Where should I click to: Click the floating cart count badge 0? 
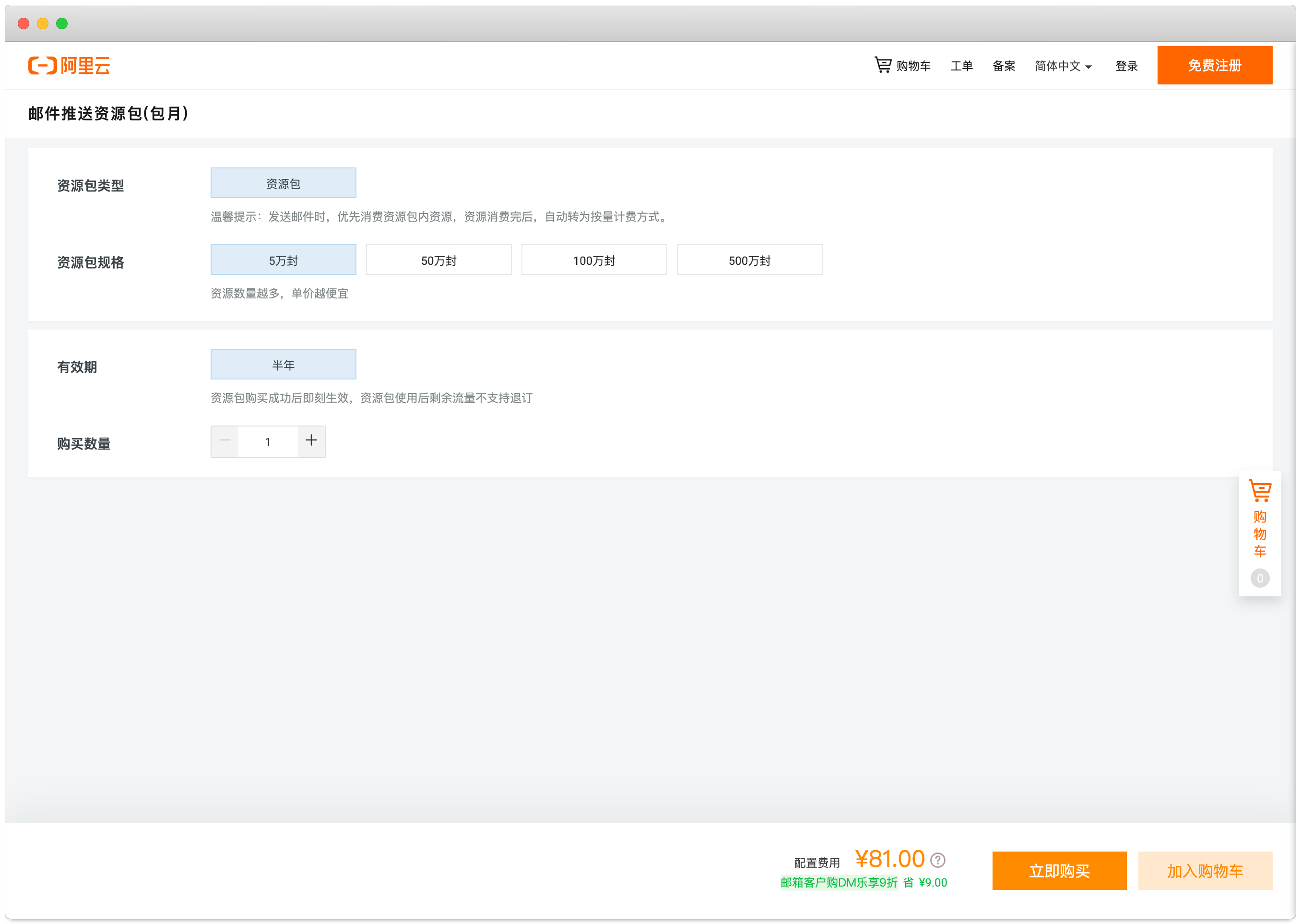pyautogui.click(x=1259, y=578)
